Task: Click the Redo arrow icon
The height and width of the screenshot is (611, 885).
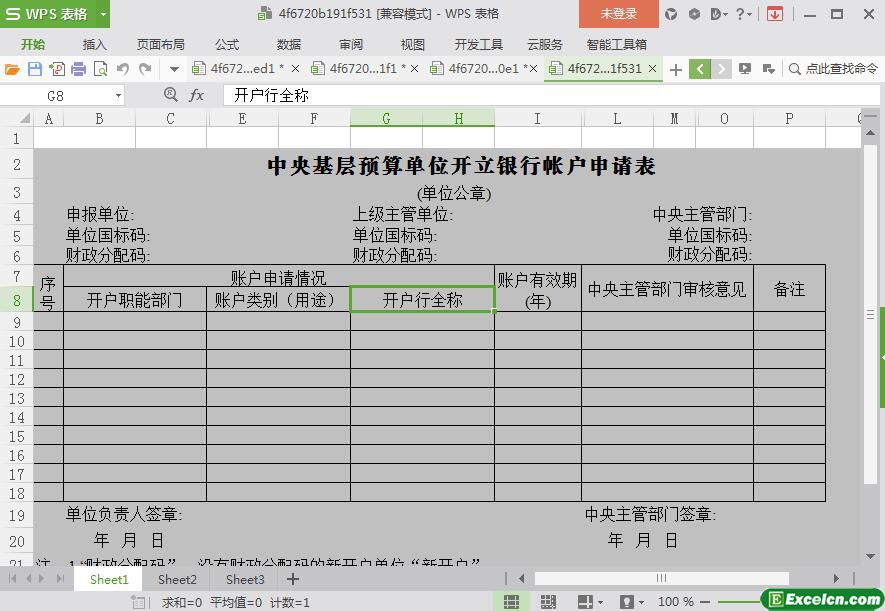Action: point(145,69)
